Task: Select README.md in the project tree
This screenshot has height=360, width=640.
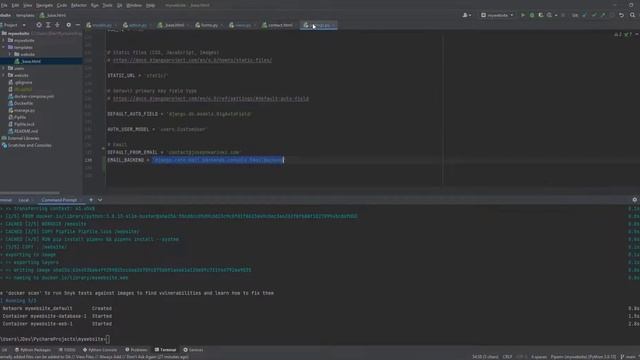Action: click(x=26, y=131)
